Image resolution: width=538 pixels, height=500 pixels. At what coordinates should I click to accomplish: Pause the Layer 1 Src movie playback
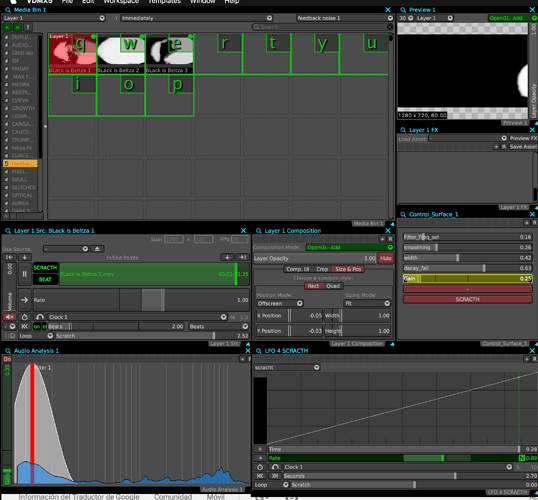tap(25, 274)
